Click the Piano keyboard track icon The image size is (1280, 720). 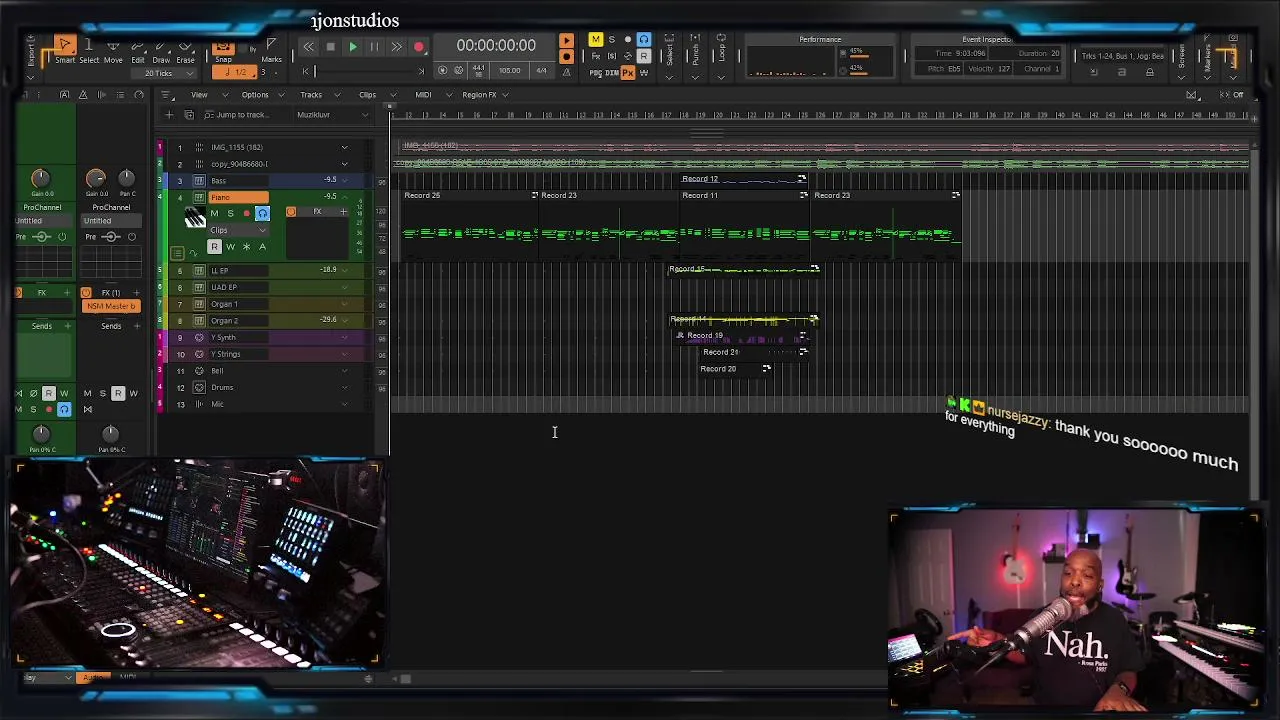194,219
